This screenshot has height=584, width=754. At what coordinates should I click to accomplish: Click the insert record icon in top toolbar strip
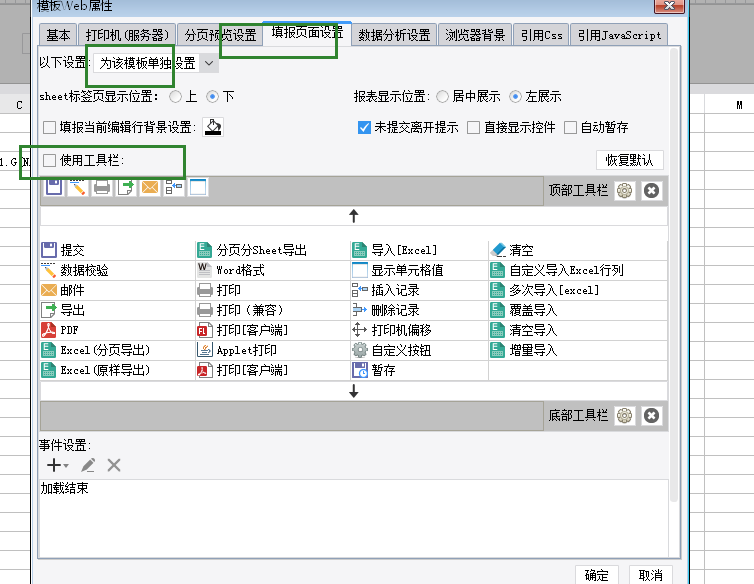174,187
